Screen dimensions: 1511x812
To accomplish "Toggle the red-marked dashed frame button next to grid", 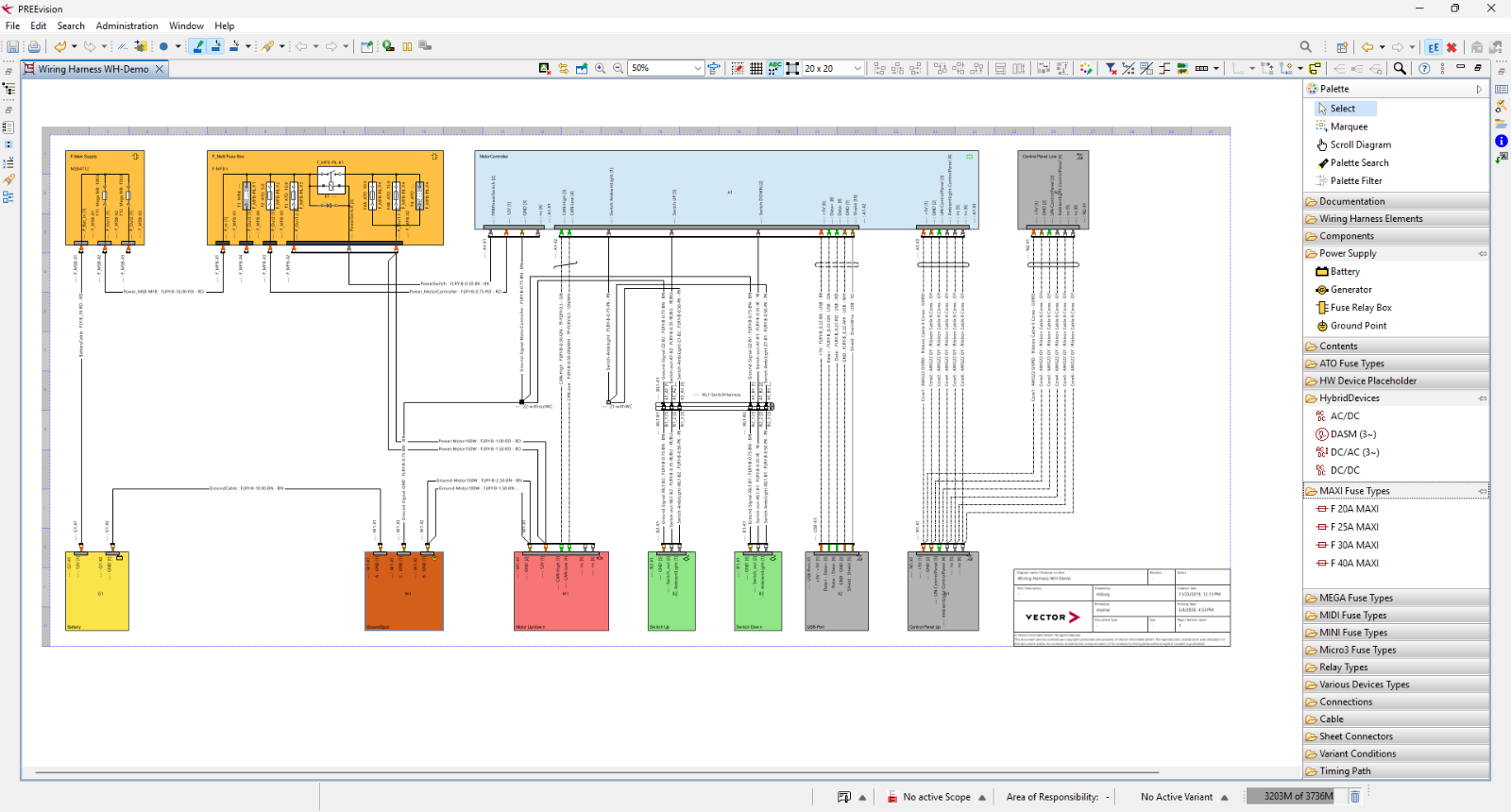I will coord(739,68).
